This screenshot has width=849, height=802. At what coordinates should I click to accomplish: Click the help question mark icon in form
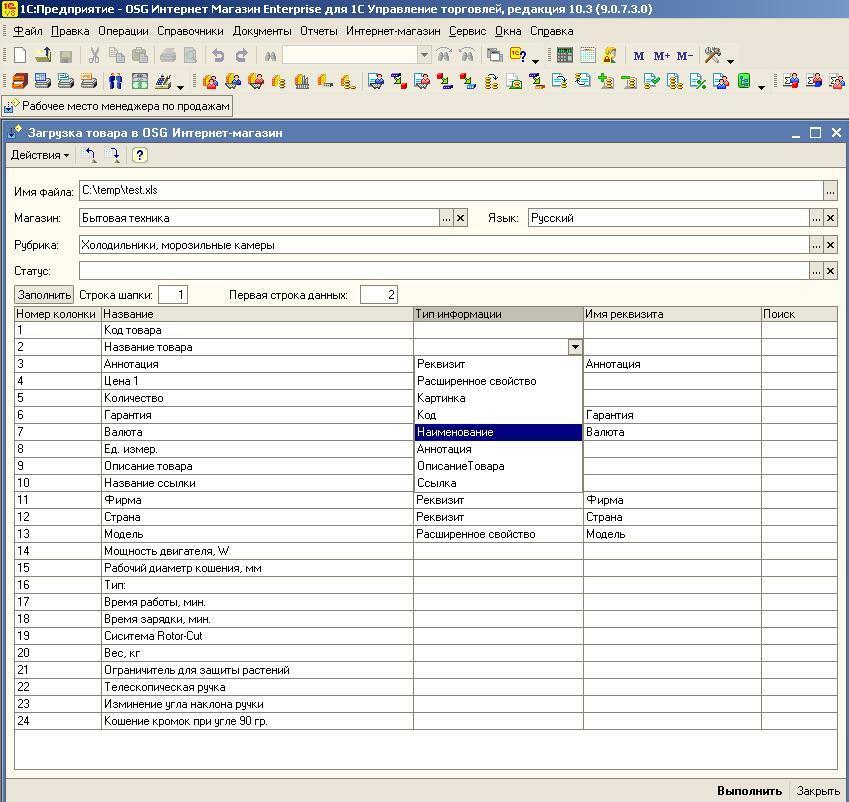click(x=139, y=155)
